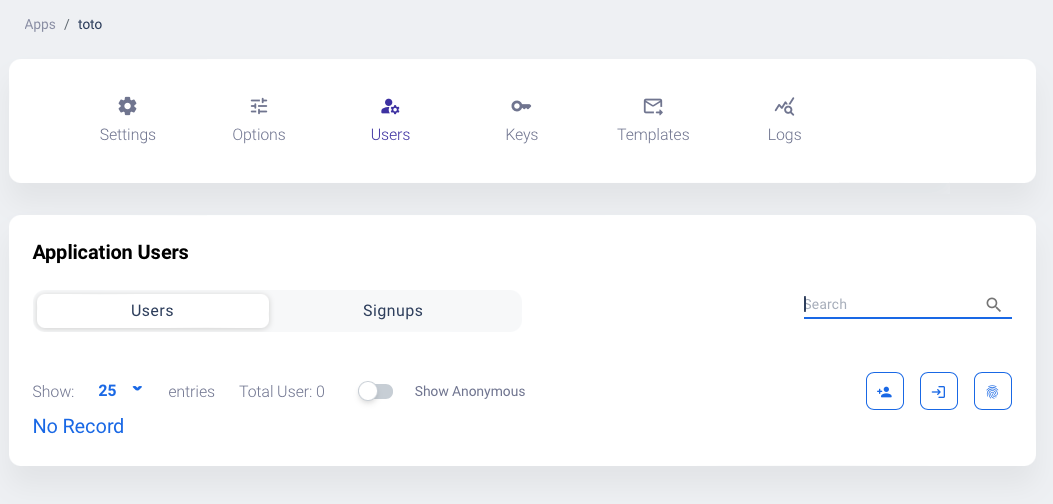The image size is (1053, 504).
Task: Open the Logs navigation label
Action: pos(784,135)
